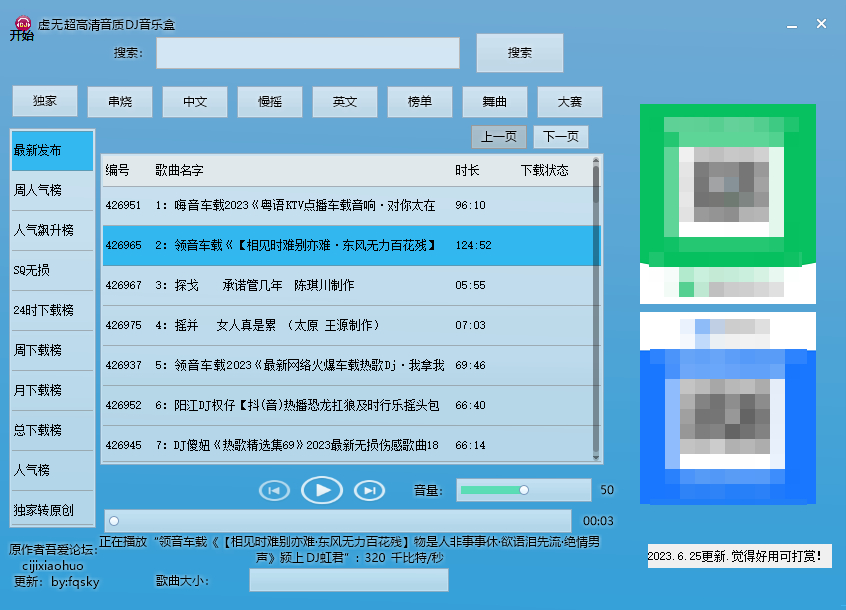Open the 英文 category

345,101
